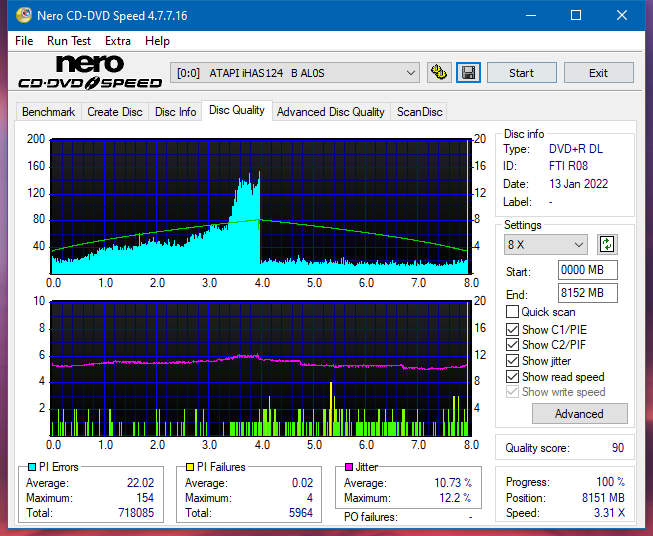Screen dimensions: 653x536
Task: Close the Nero CD-DVD Speed window
Action: pos(622,15)
